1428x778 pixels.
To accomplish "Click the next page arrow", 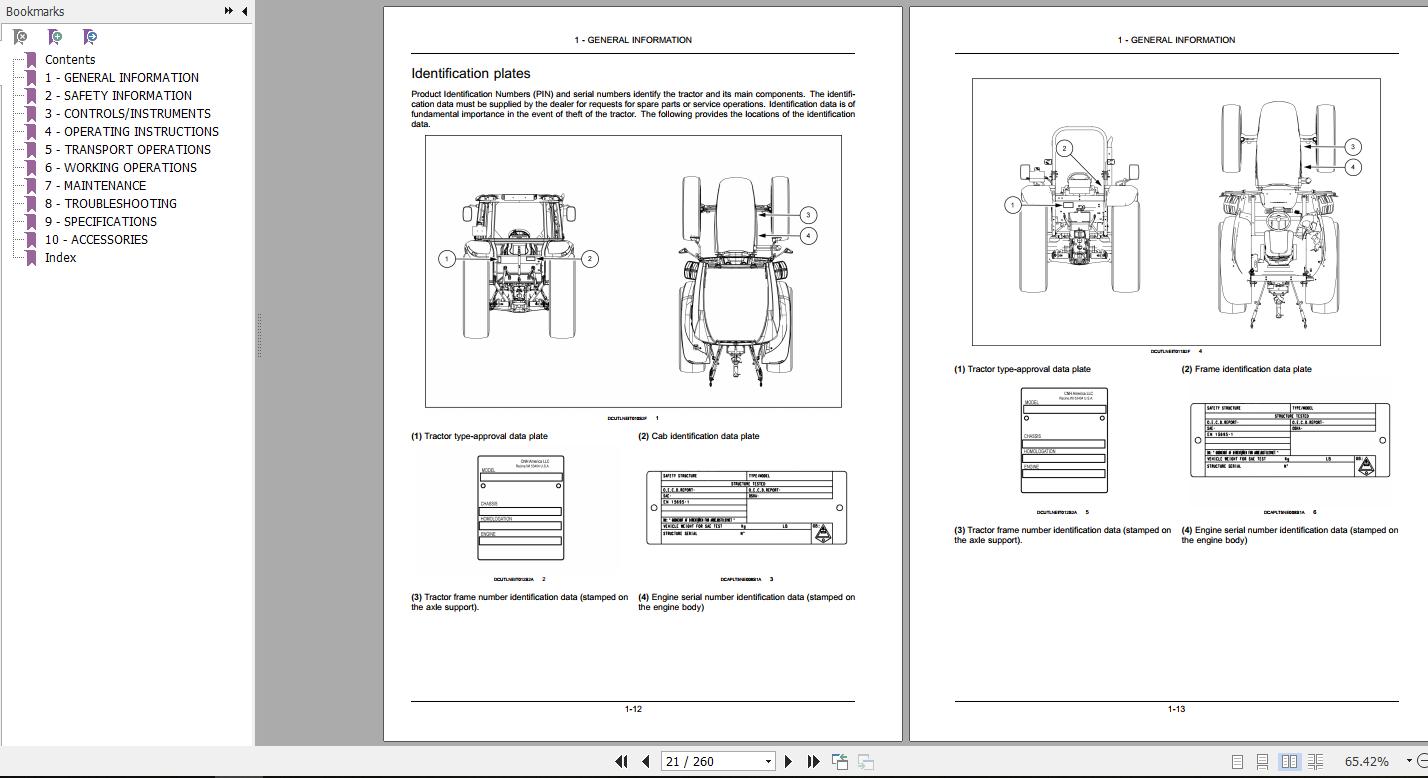I will (787, 761).
